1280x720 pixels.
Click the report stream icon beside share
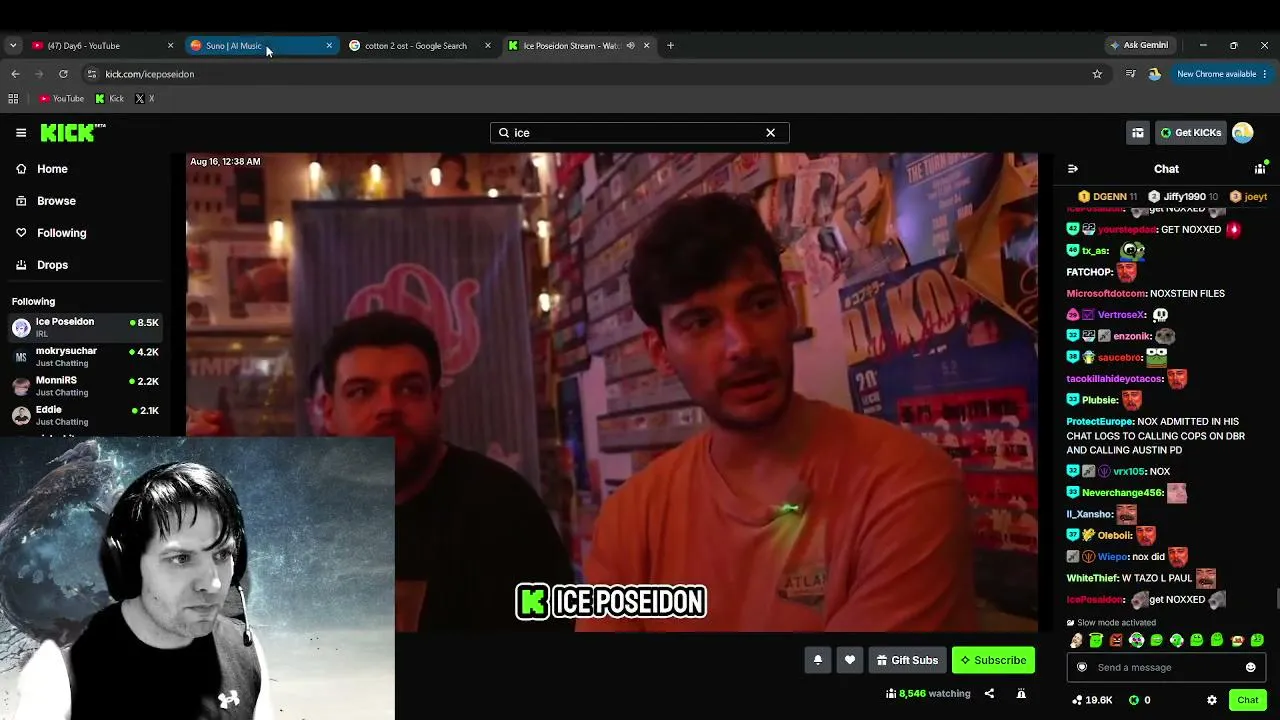click(1021, 693)
